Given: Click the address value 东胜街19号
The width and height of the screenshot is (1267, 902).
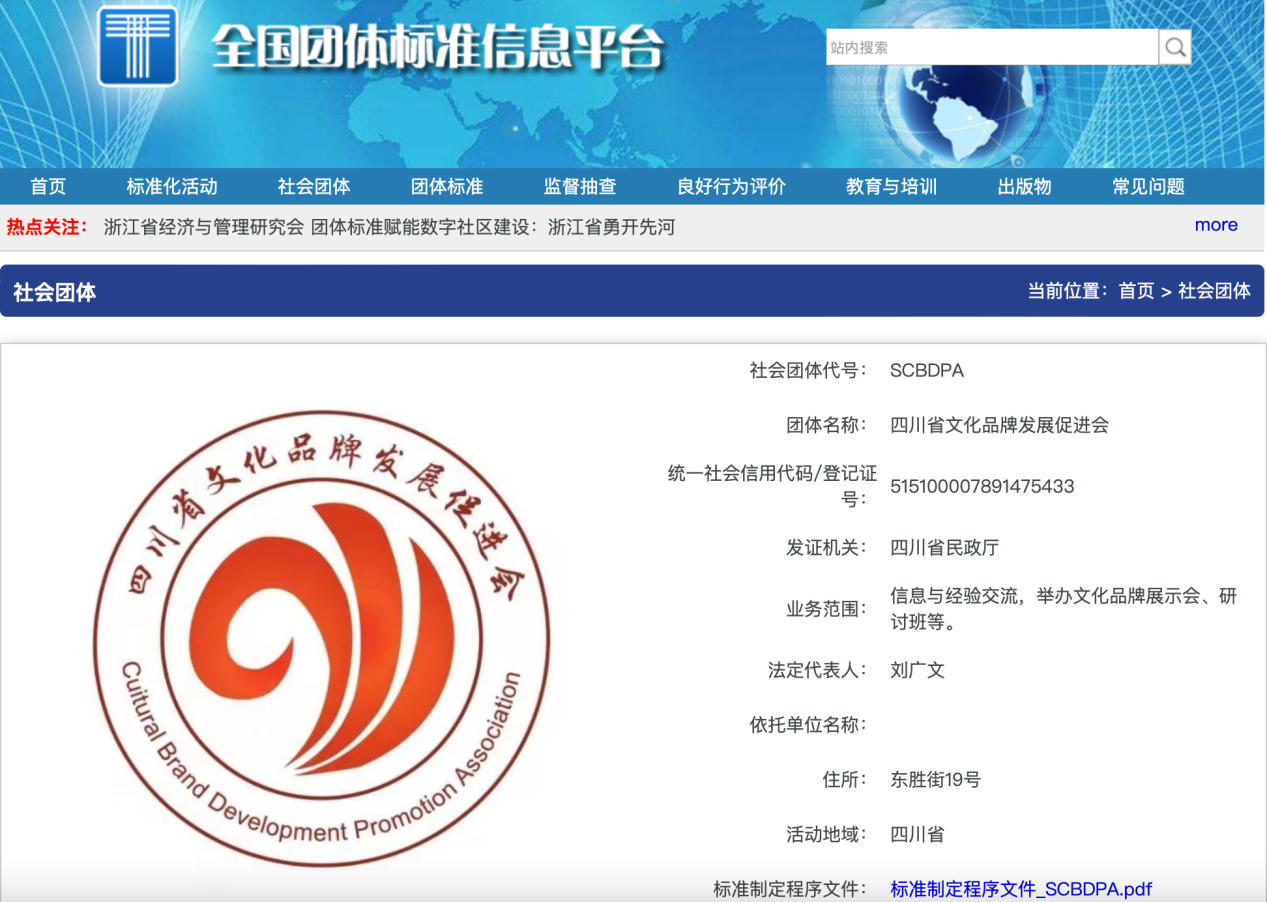Looking at the screenshot, I should [x=935, y=779].
